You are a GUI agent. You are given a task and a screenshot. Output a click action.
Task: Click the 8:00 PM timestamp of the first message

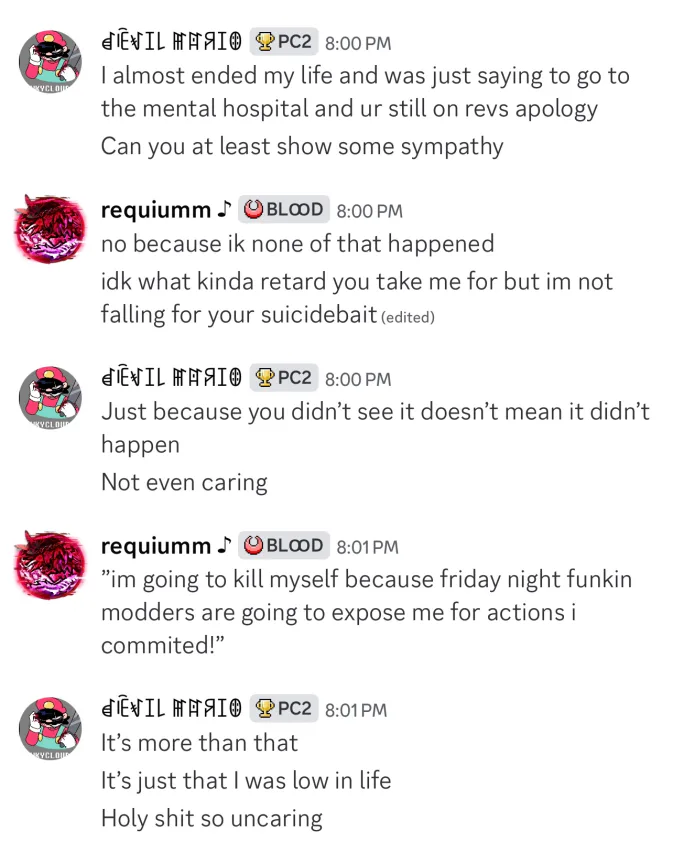(x=358, y=43)
